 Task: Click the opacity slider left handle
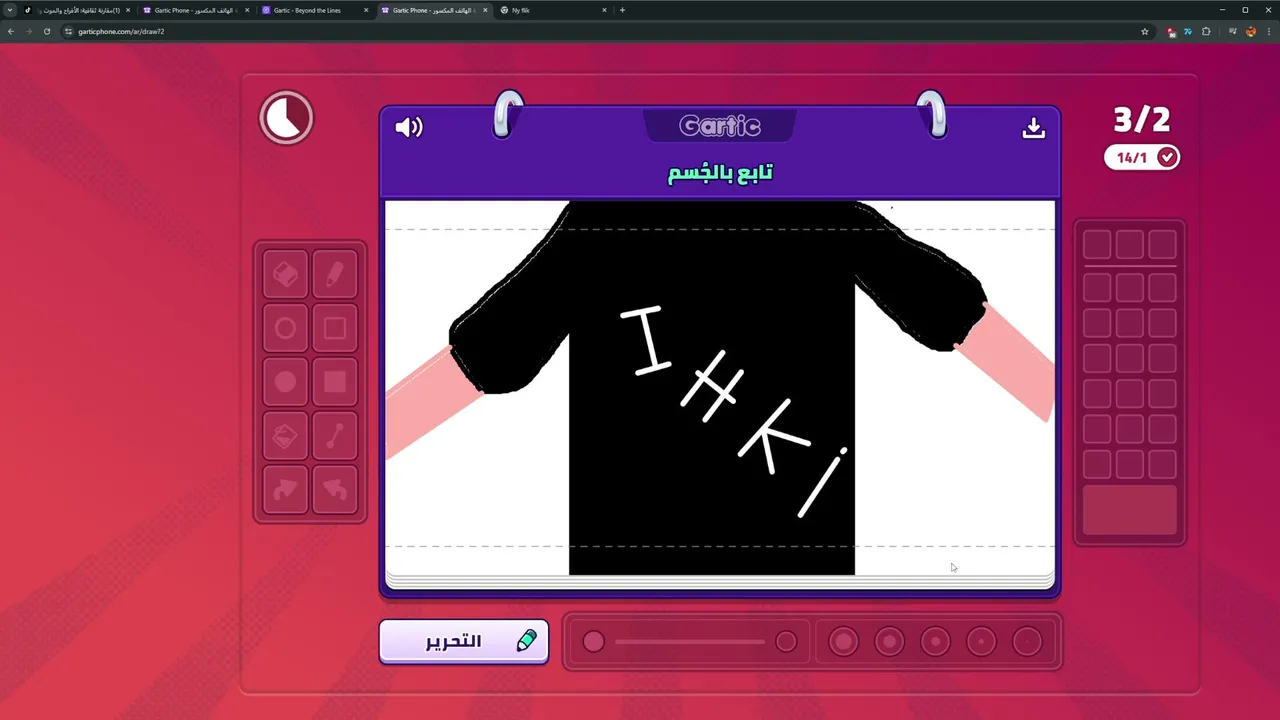click(594, 642)
